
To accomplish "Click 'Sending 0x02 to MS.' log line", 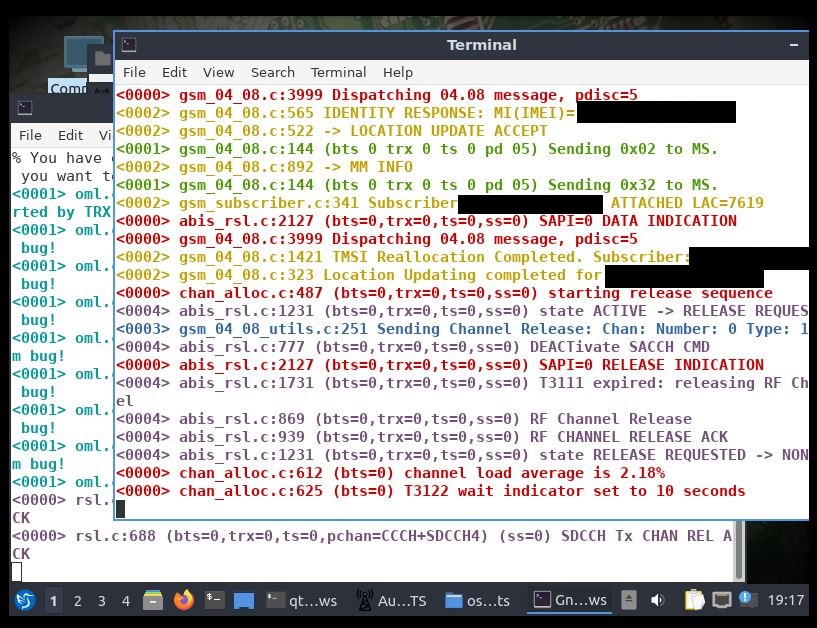I will [x=417, y=149].
